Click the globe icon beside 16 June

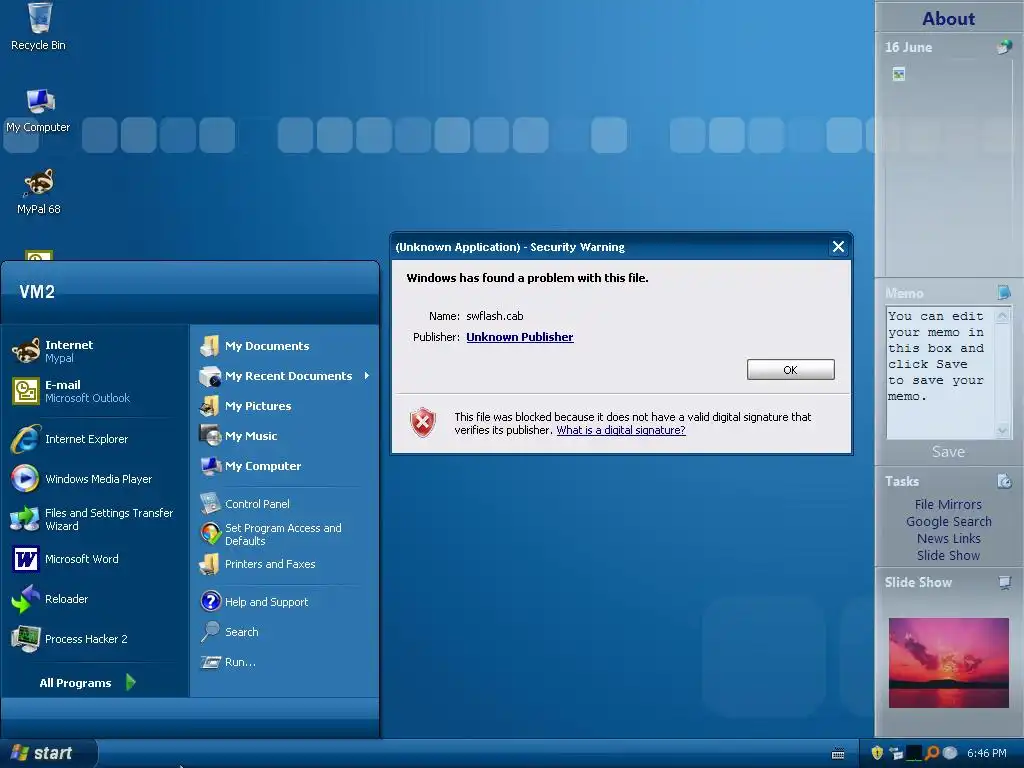[1004, 46]
